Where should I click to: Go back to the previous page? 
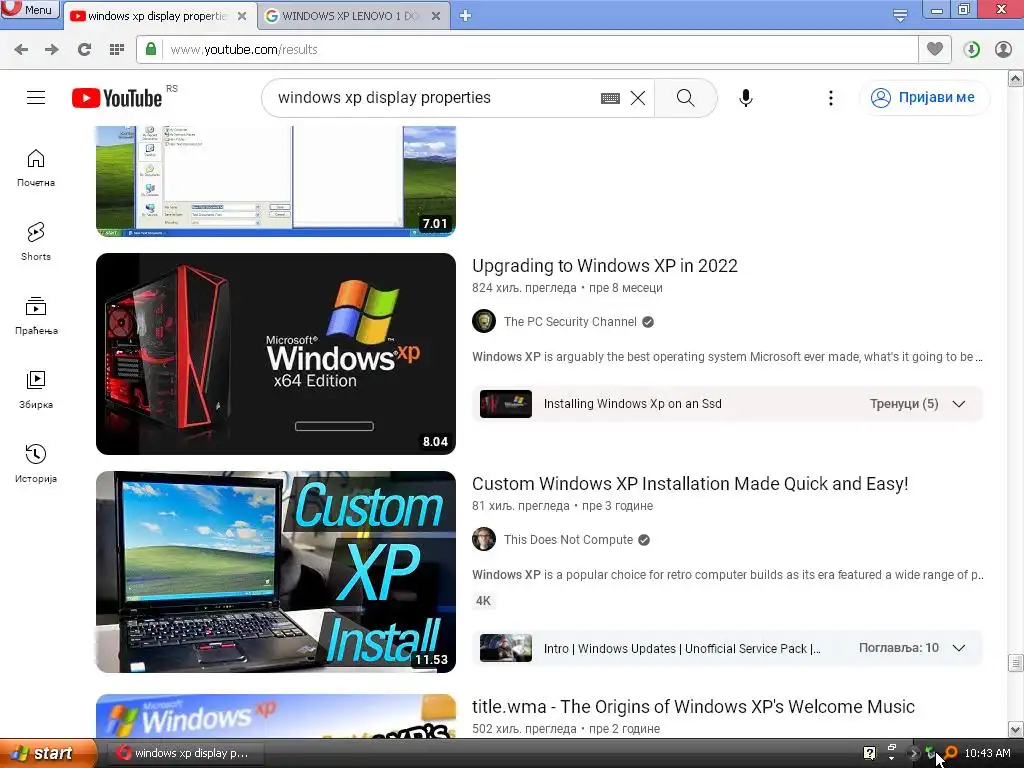click(x=21, y=50)
